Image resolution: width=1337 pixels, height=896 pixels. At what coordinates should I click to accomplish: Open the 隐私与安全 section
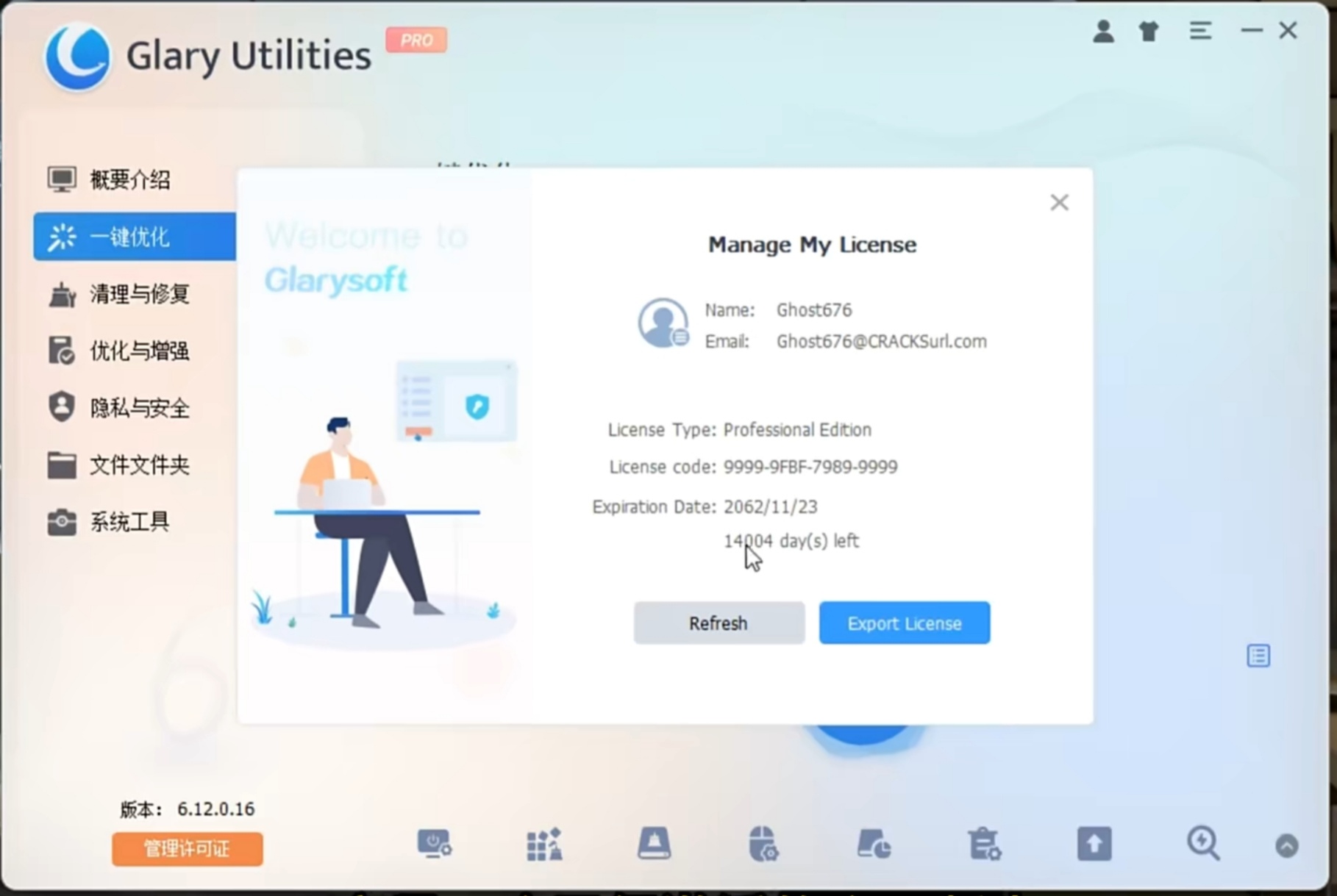point(139,408)
